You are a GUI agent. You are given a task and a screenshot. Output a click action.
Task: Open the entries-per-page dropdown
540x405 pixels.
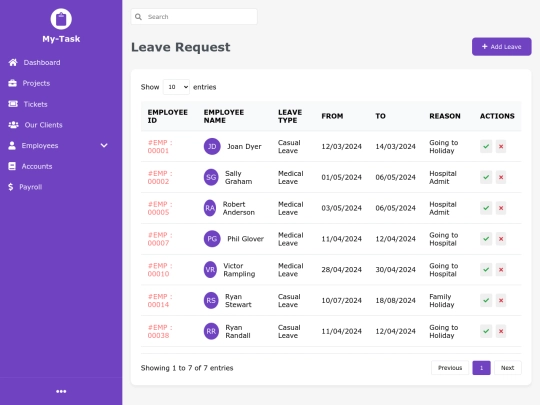(176, 87)
